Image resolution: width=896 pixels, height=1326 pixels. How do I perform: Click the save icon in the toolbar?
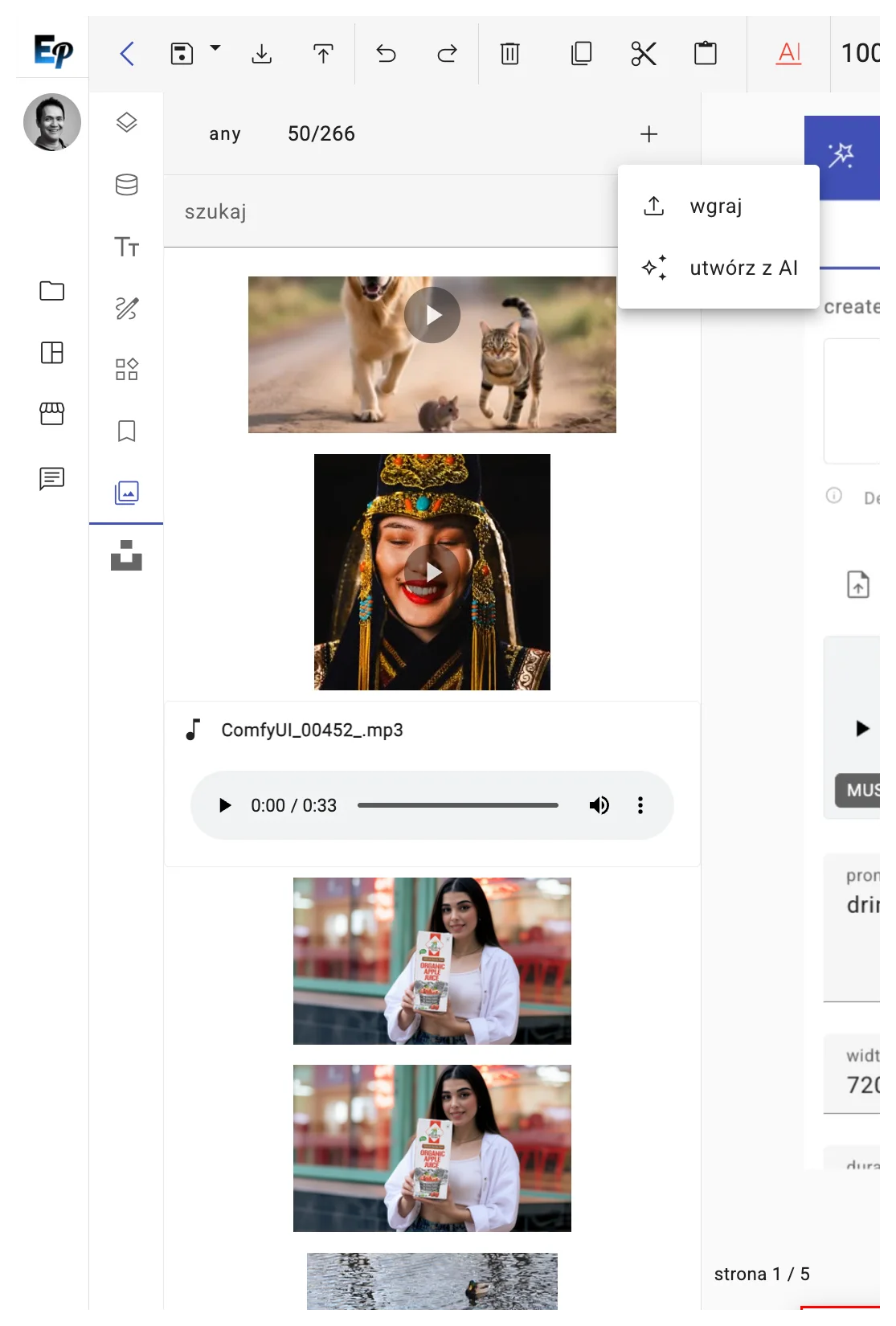point(182,54)
